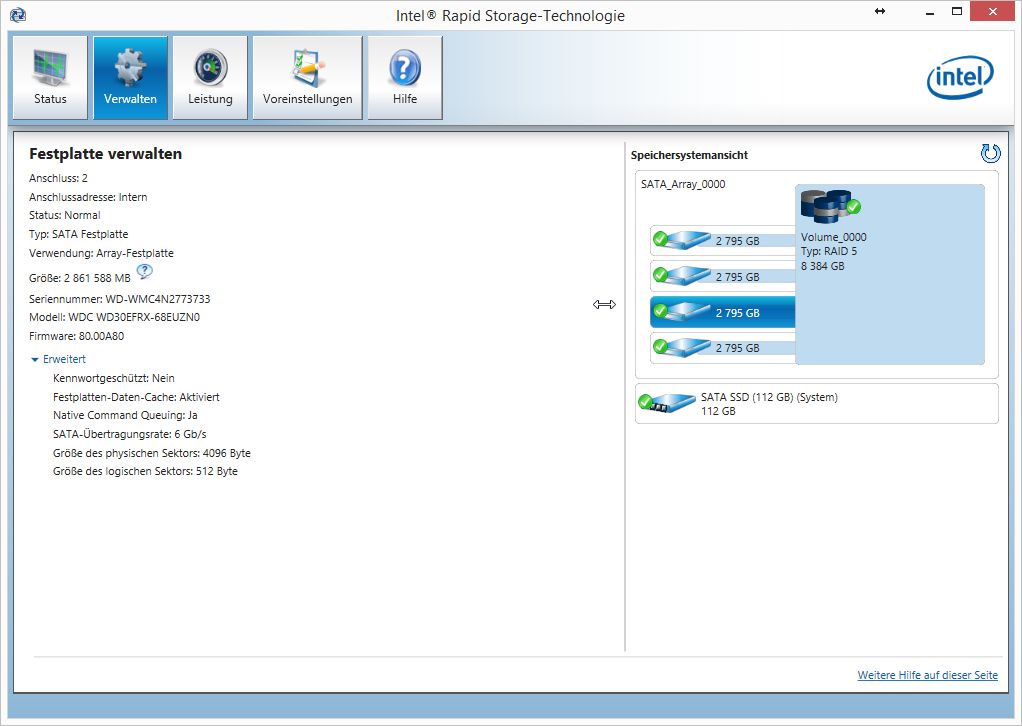Click the Intel logo
The height and width of the screenshot is (726, 1022).
click(x=960, y=77)
